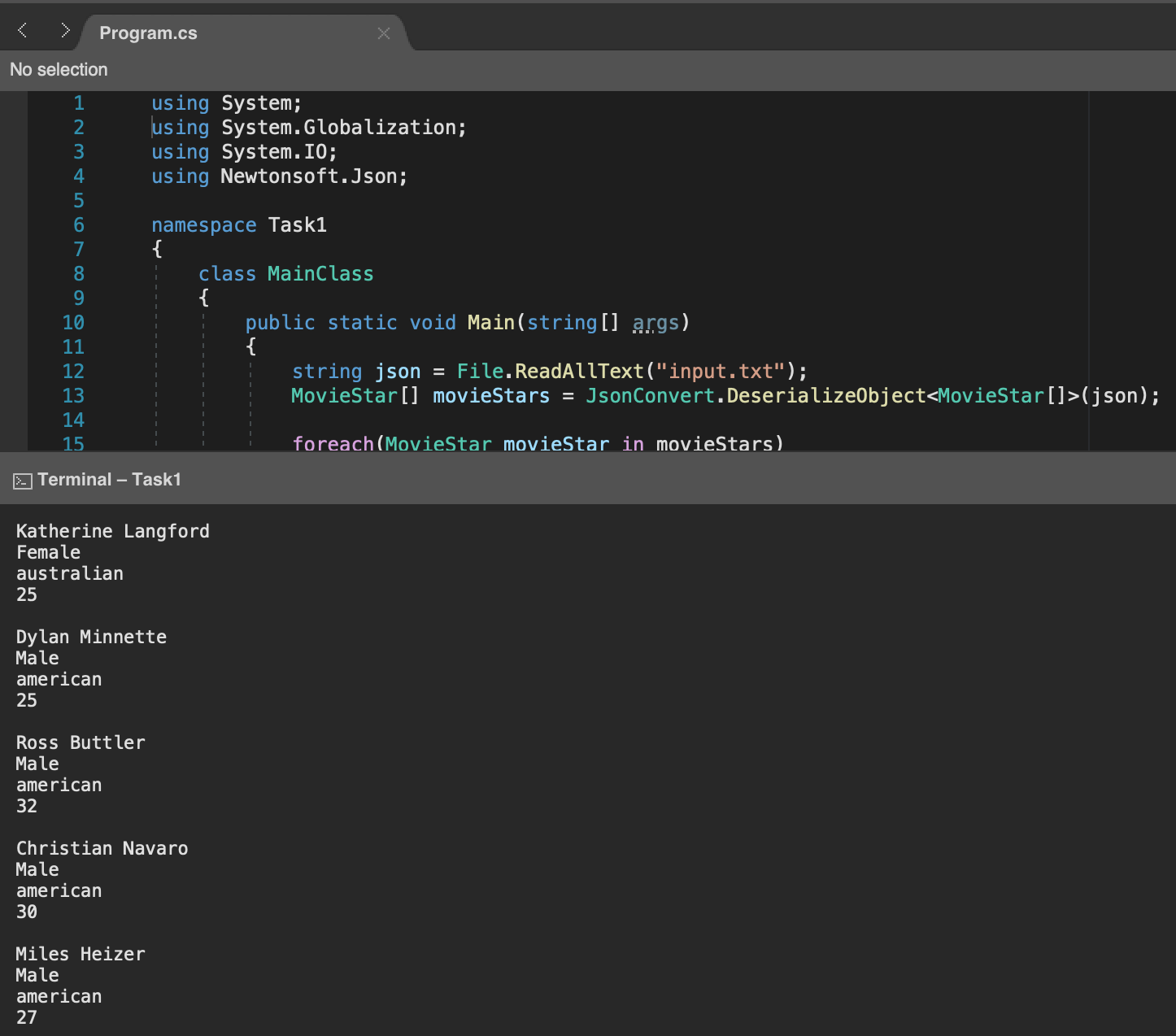Click the back navigation arrow
The height and width of the screenshot is (1036, 1176).
coord(21,29)
